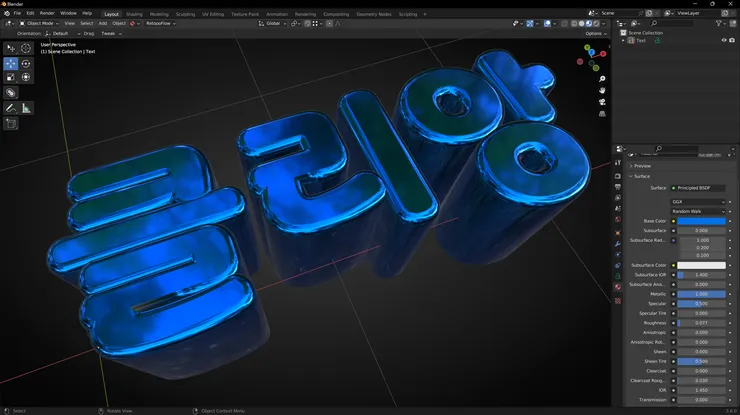The image size is (740, 415).
Task: Open the Options popover in the header
Action: coord(596,34)
